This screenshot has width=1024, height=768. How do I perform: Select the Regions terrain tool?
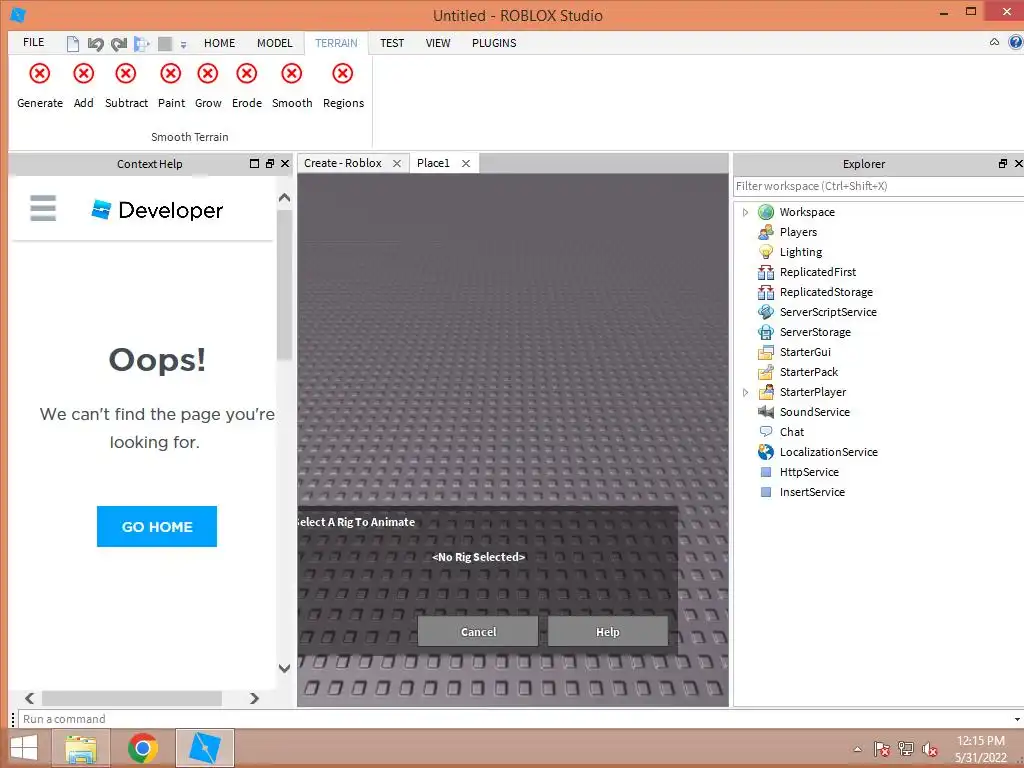tap(343, 86)
